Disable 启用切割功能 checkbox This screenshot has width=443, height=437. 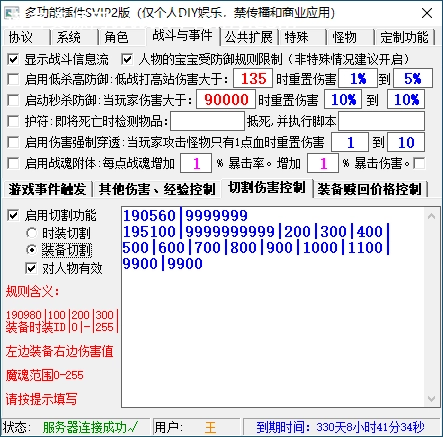click(13, 215)
